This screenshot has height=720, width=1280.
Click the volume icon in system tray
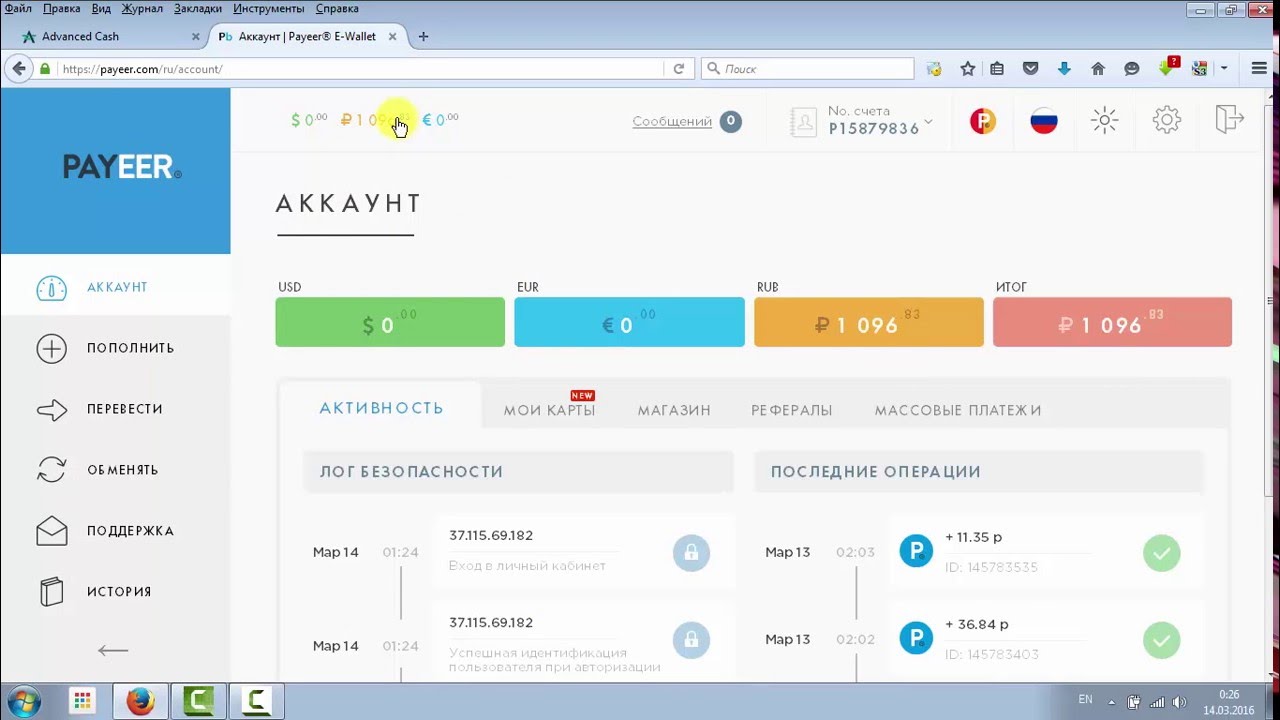[x=1180, y=702]
